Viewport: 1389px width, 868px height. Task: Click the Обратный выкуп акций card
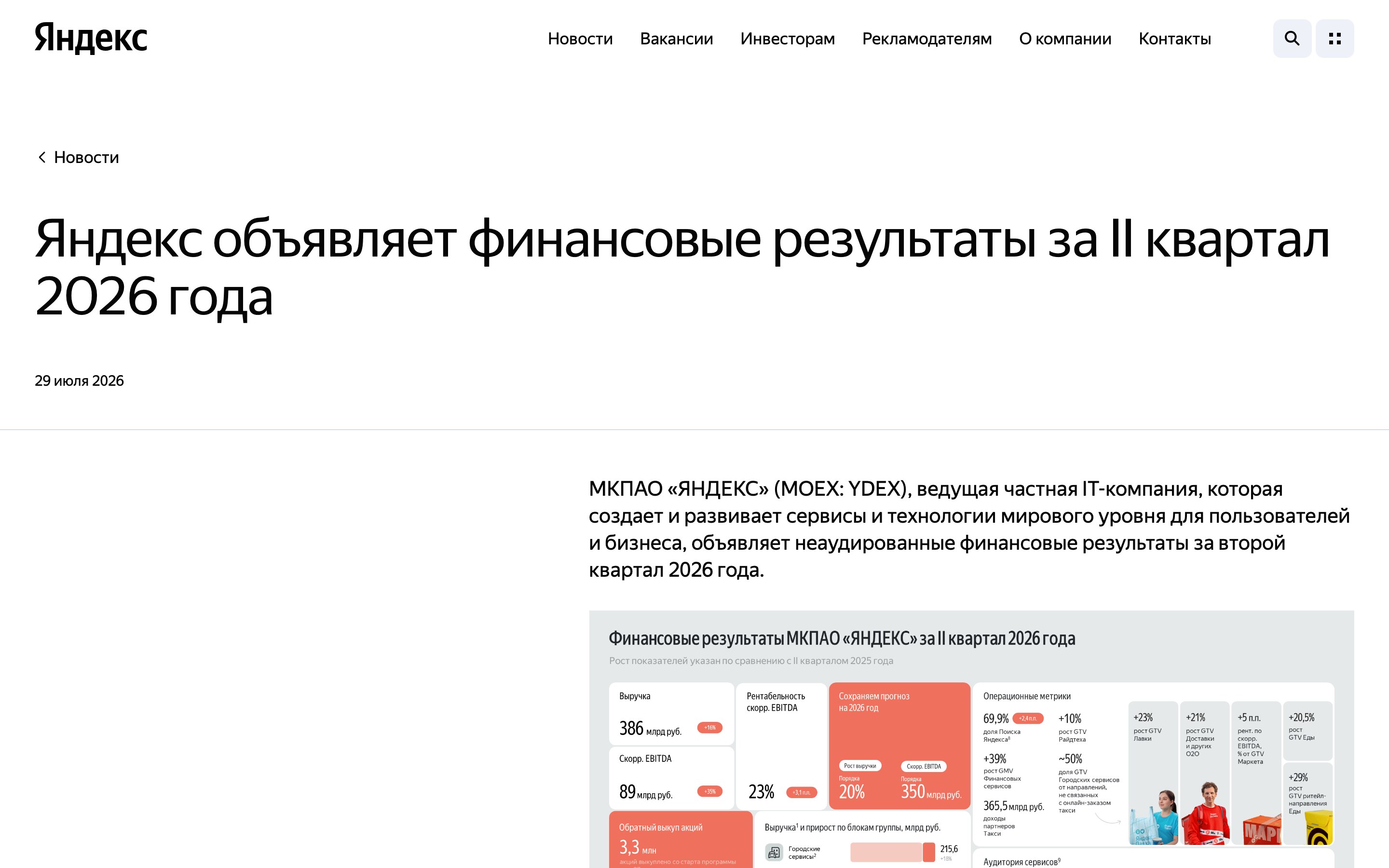pyautogui.click(x=681, y=839)
